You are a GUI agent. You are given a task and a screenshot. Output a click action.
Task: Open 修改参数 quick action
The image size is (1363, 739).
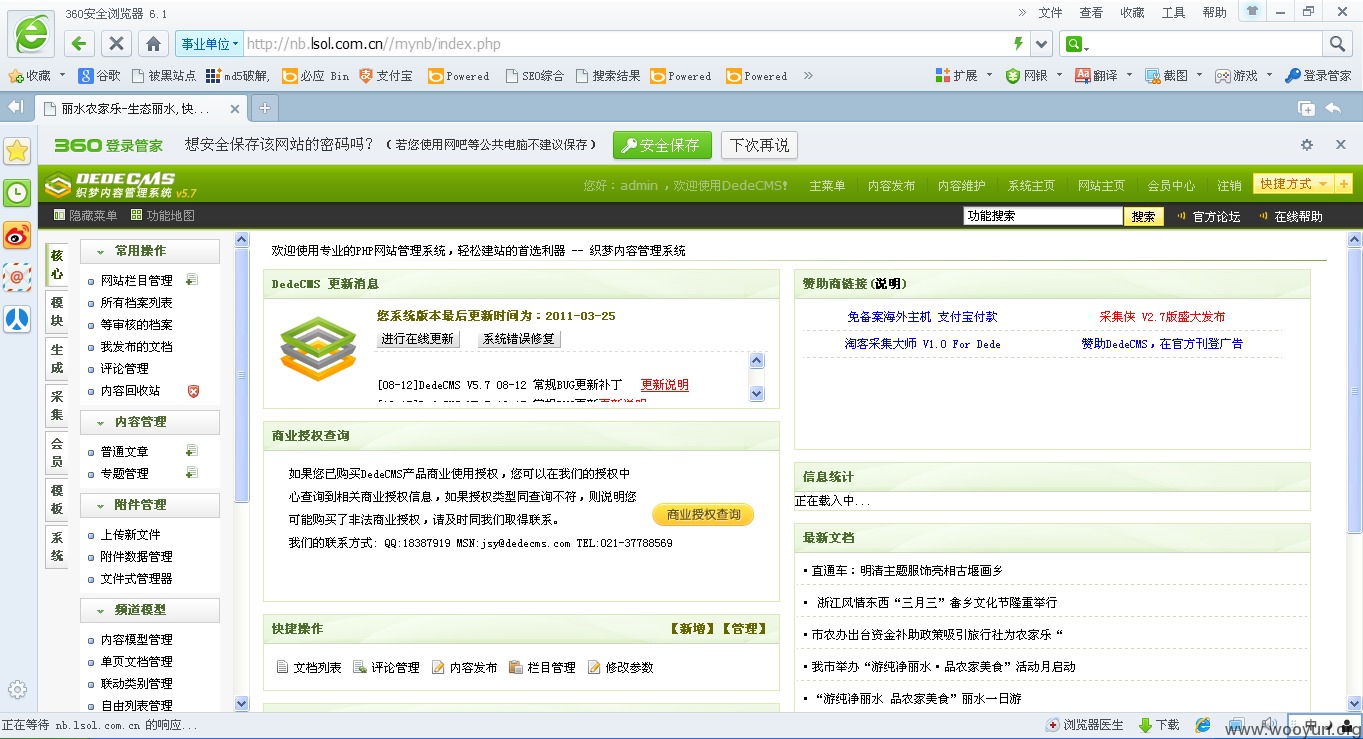coord(621,667)
